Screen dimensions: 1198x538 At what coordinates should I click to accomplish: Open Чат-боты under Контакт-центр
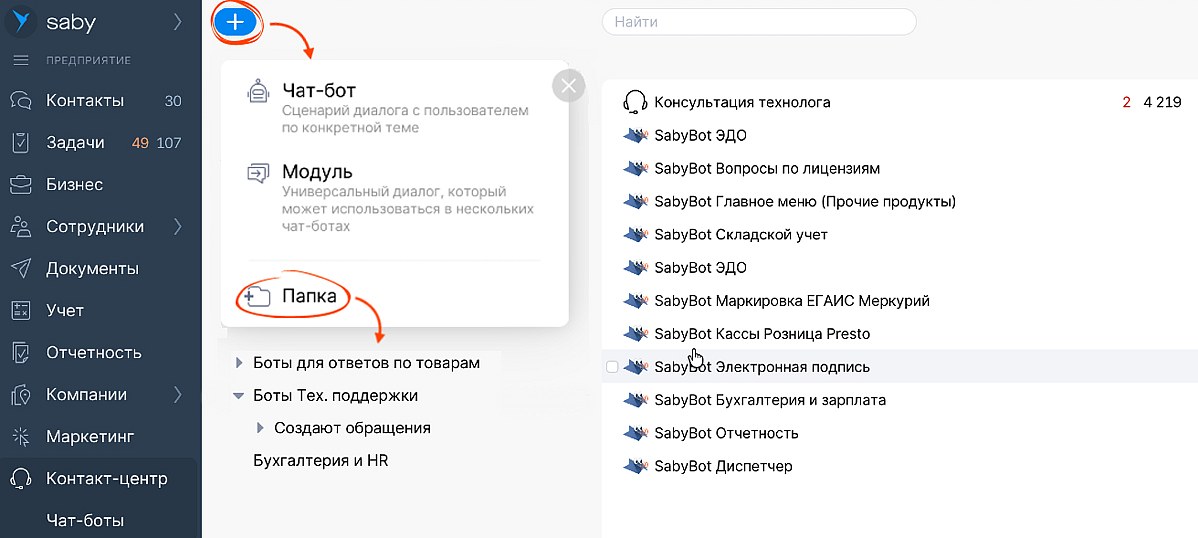point(85,520)
